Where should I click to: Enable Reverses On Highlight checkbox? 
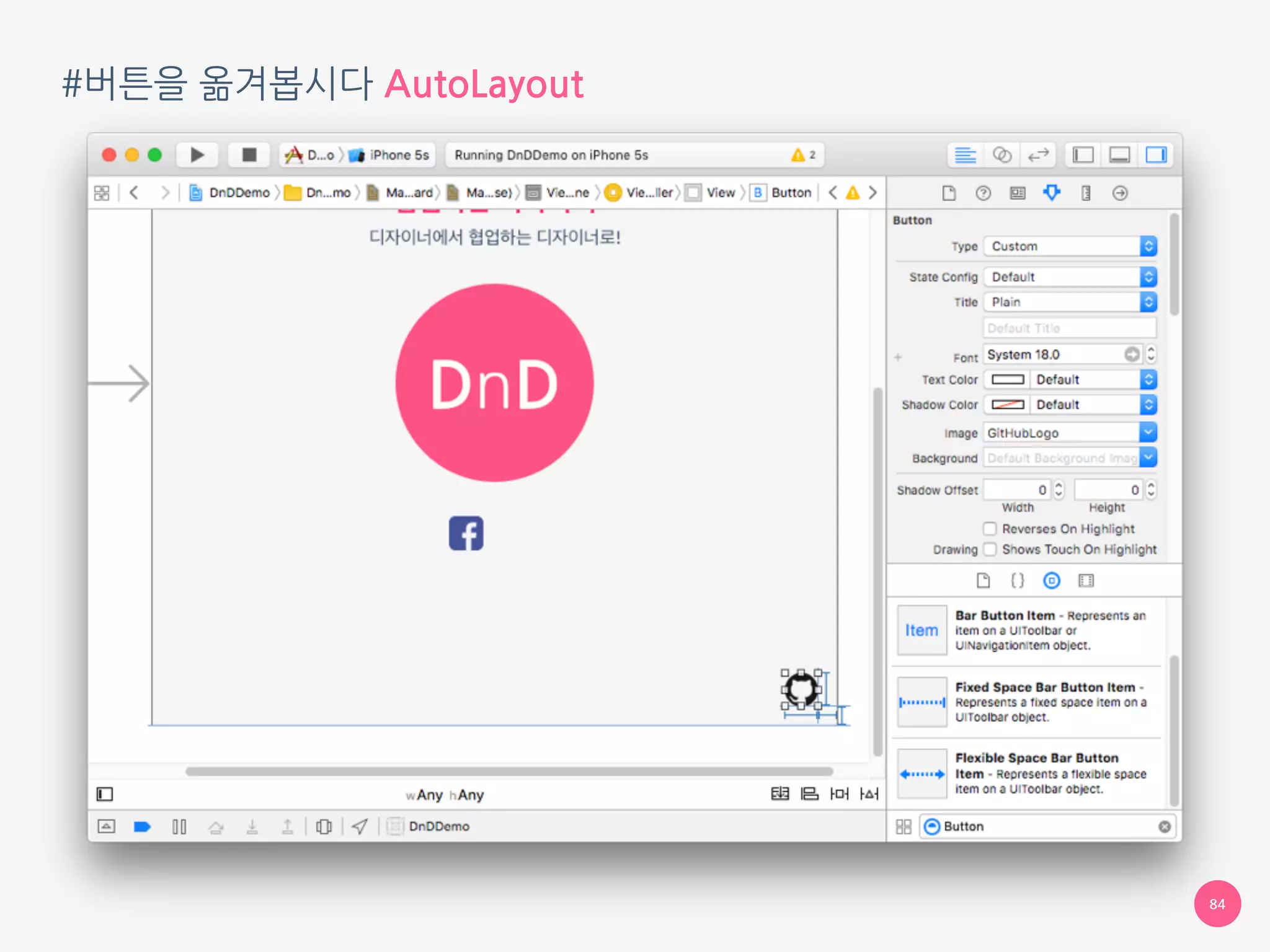coord(990,529)
